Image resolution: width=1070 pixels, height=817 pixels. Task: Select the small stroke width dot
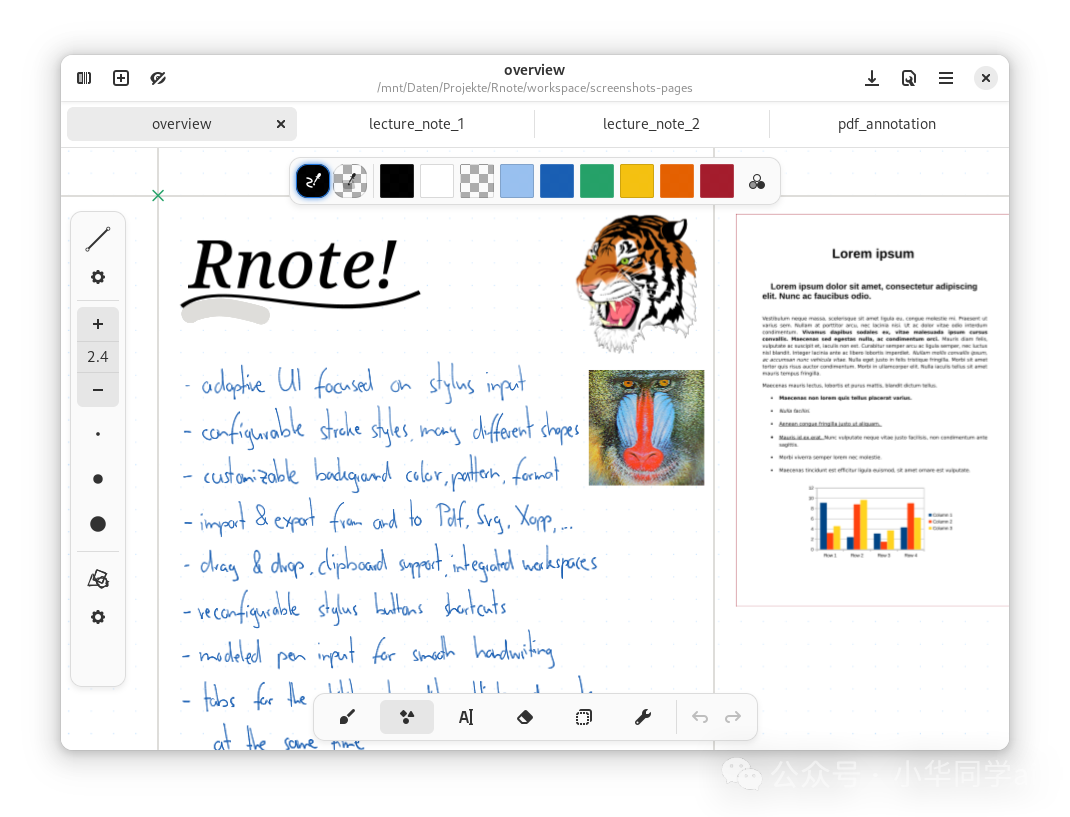(98, 434)
